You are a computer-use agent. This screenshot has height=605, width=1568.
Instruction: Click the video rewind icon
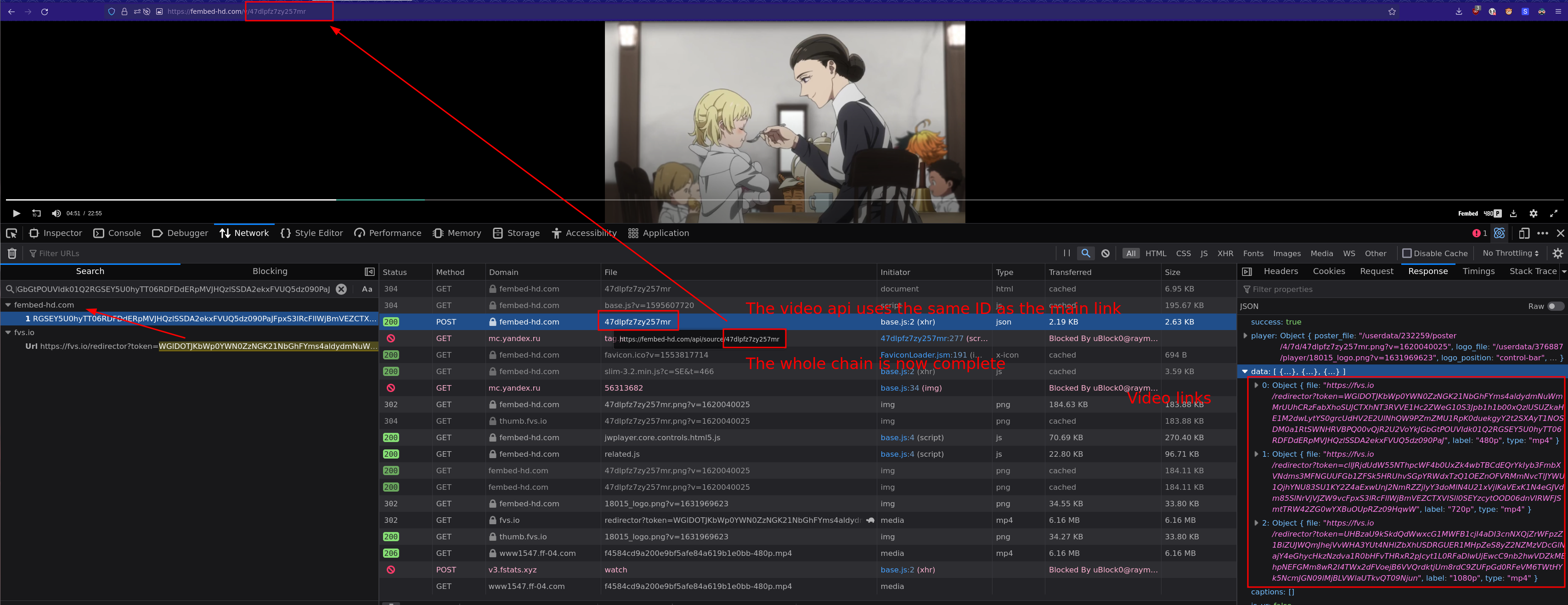pos(37,213)
